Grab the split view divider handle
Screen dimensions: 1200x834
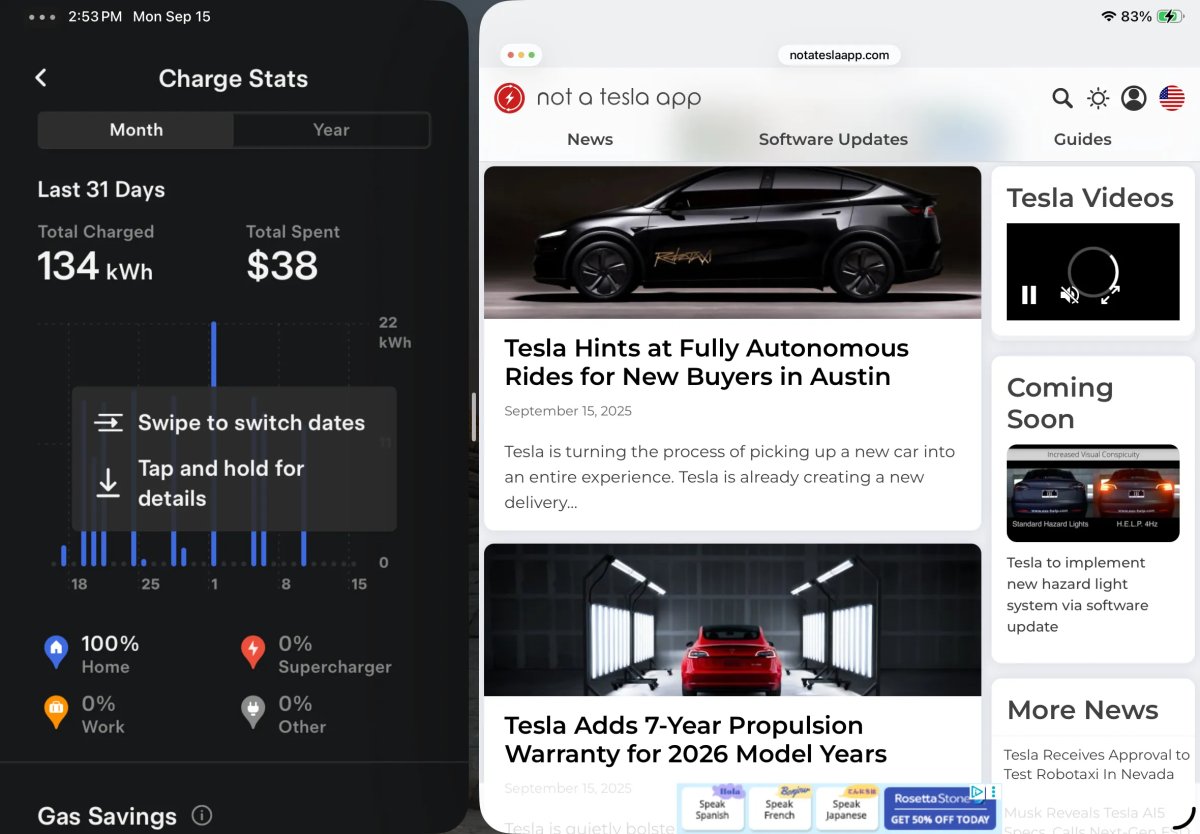pos(474,417)
